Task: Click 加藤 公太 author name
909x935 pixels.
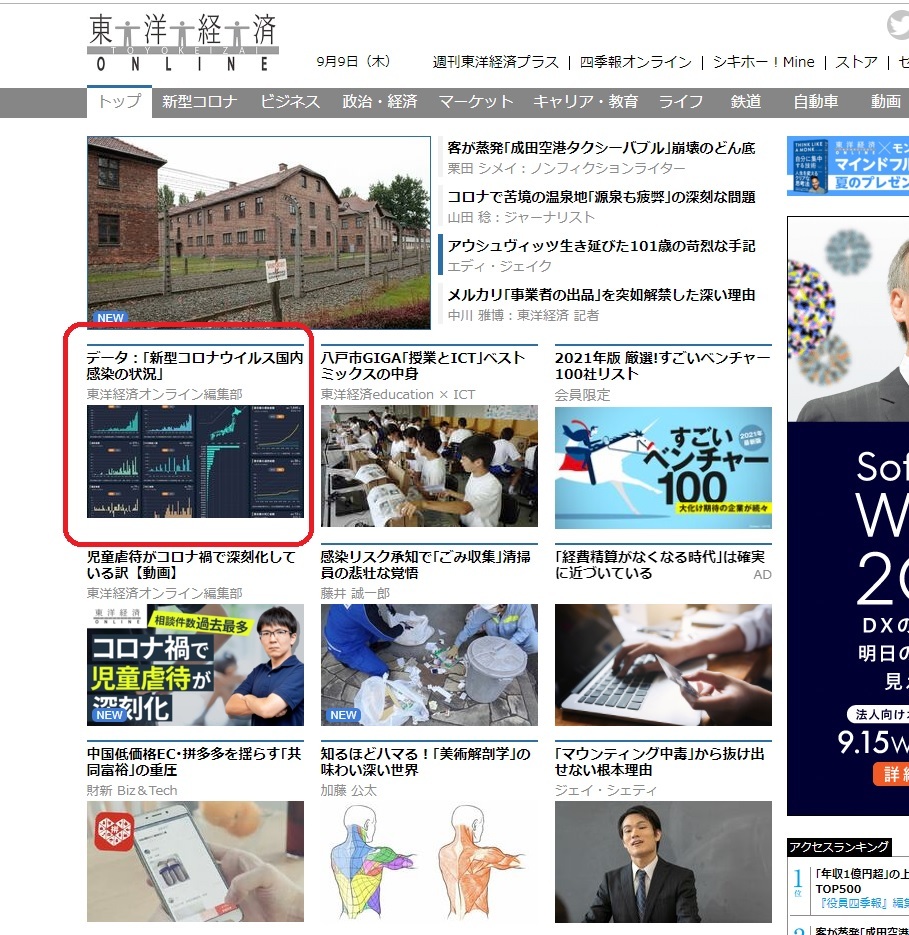Action: click(348, 791)
